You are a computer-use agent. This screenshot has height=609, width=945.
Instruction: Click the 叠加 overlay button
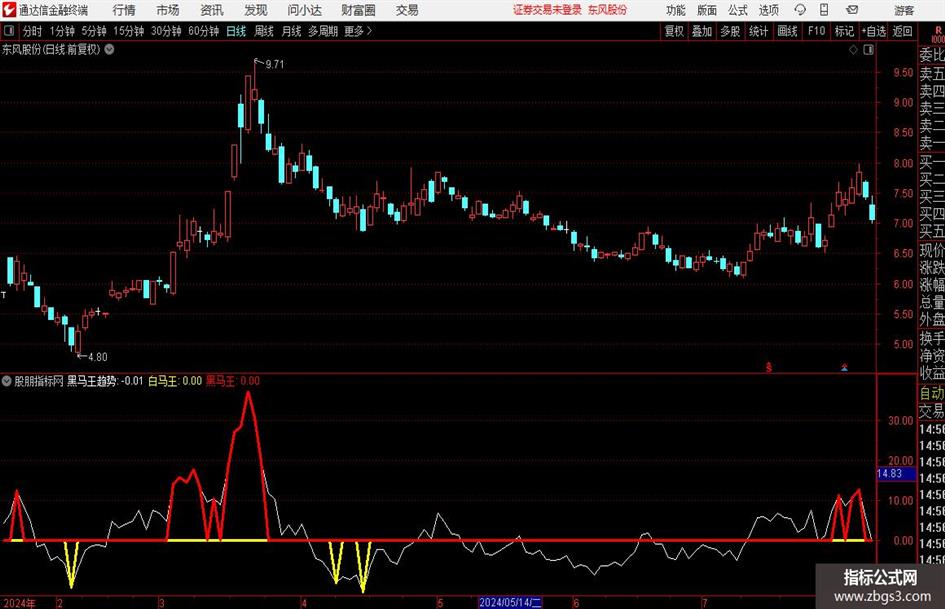click(702, 31)
